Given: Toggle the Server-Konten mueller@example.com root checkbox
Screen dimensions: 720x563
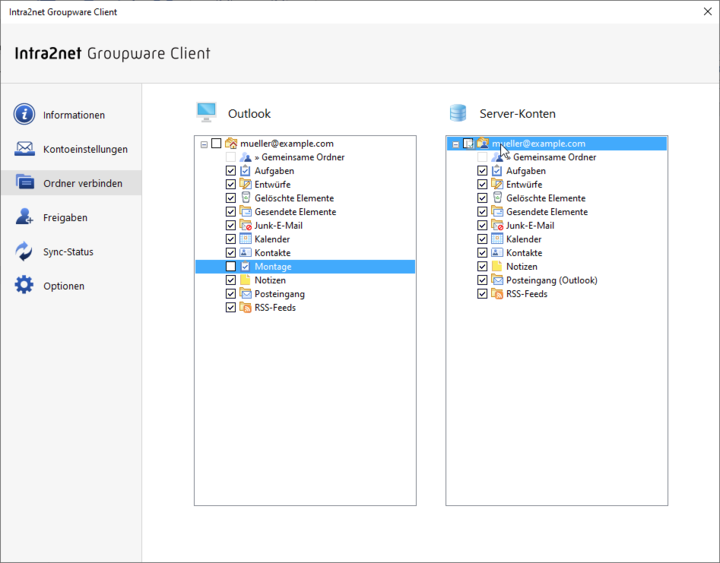Looking at the screenshot, I should pos(468,143).
